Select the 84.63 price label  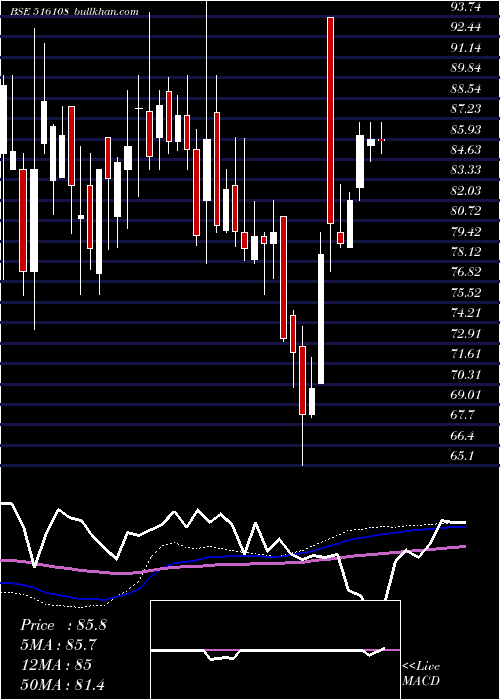[x=466, y=150]
